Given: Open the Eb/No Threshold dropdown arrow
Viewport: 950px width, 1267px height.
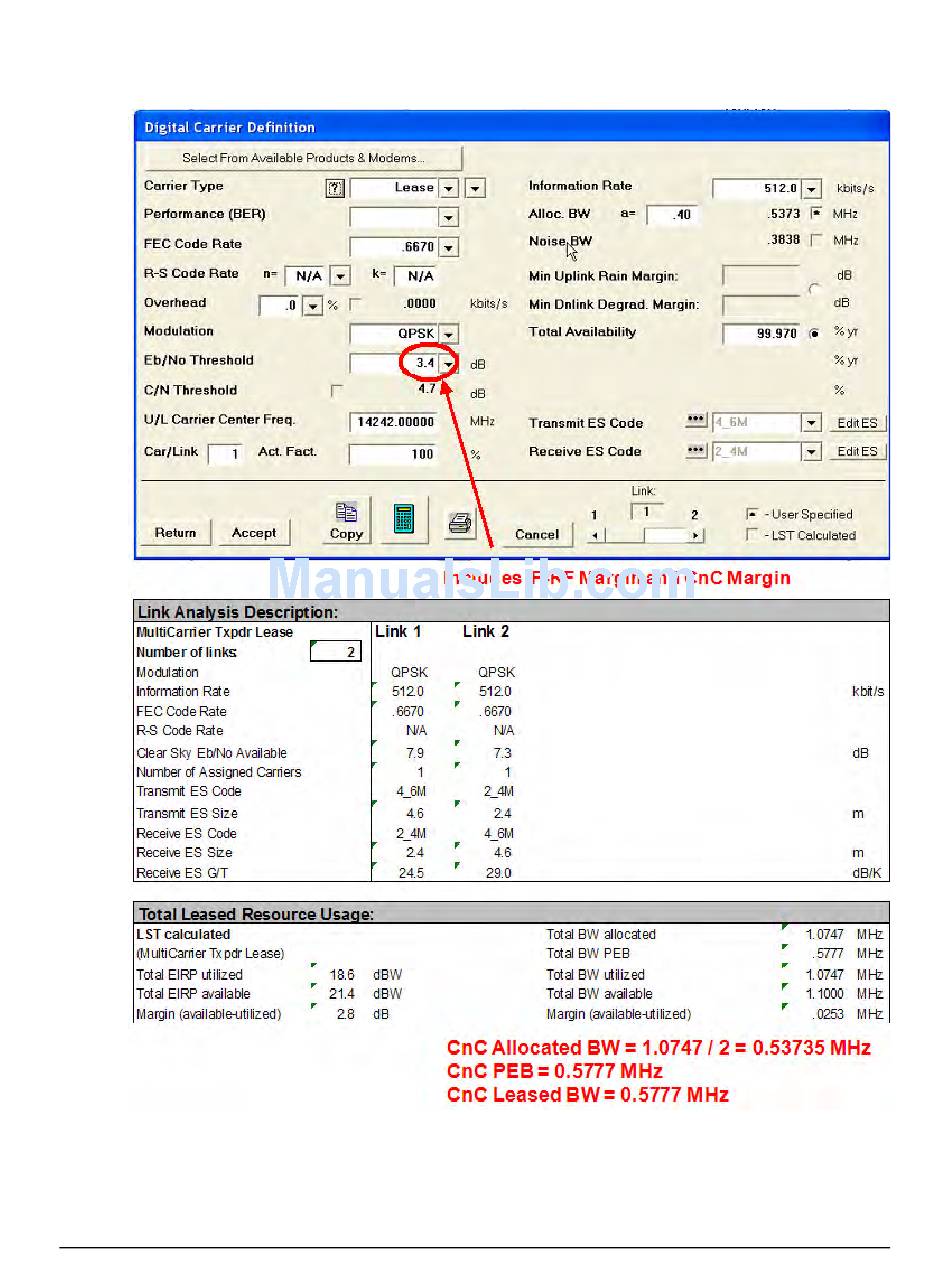Looking at the screenshot, I should [x=449, y=363].
